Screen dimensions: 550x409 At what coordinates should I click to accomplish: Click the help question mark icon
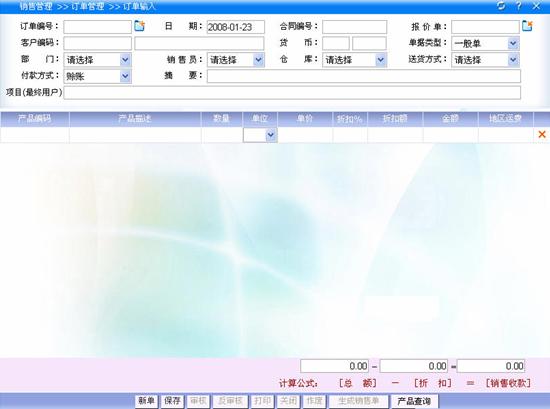click(x=518, y=6)
